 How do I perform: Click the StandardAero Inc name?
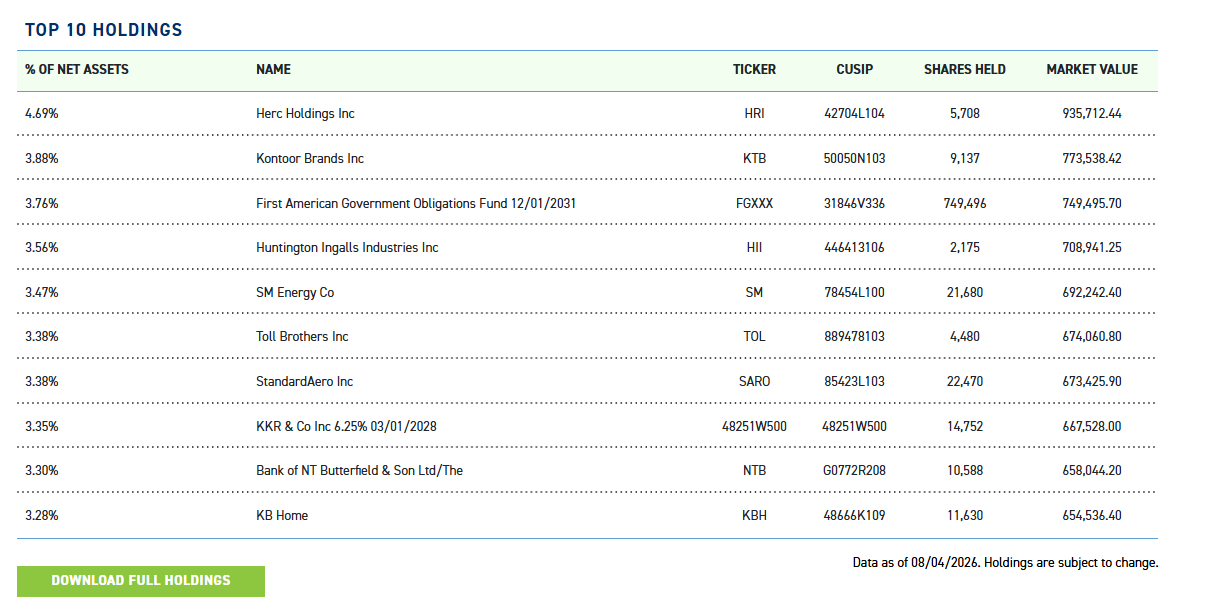point(305,382)
